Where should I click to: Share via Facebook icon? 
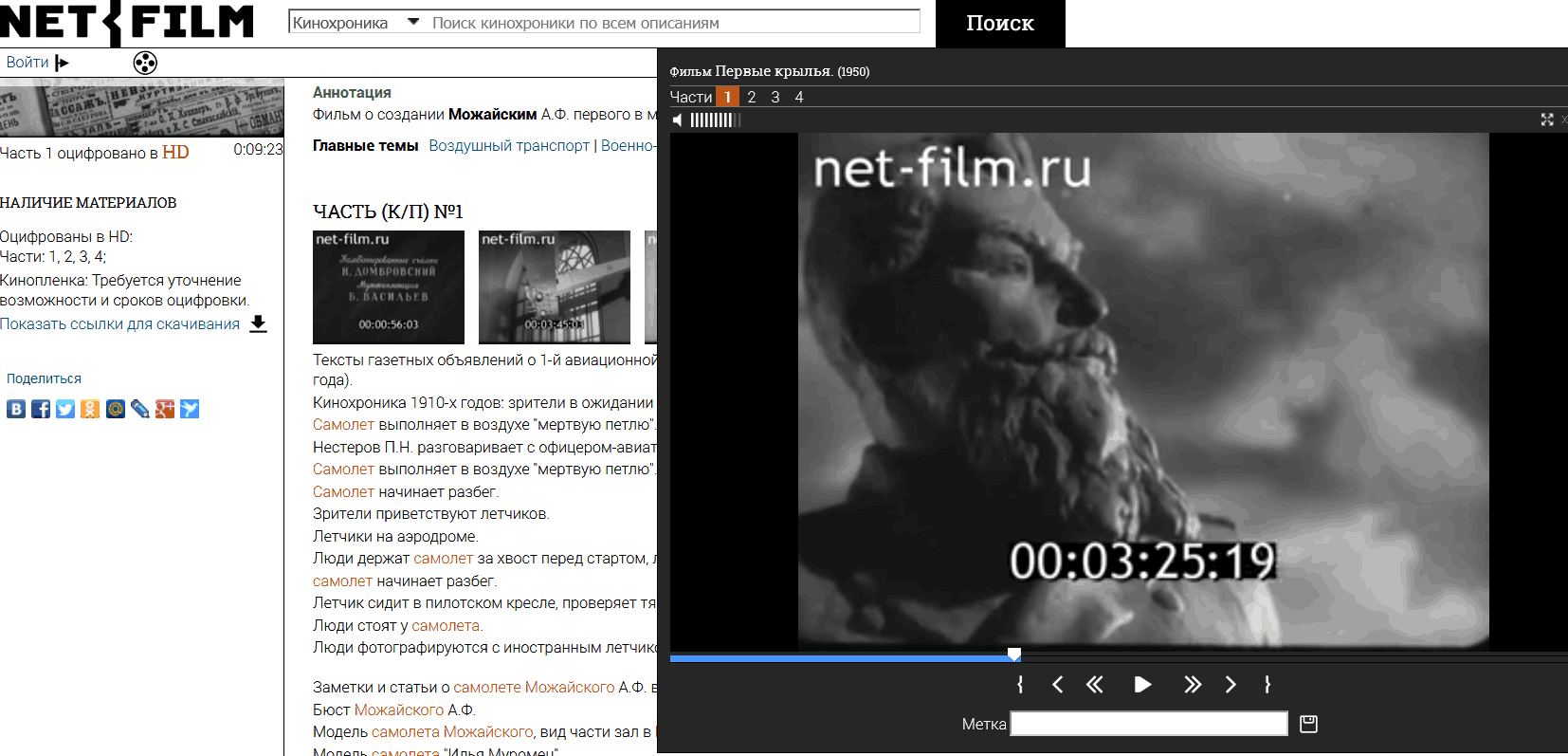(41, 409)
